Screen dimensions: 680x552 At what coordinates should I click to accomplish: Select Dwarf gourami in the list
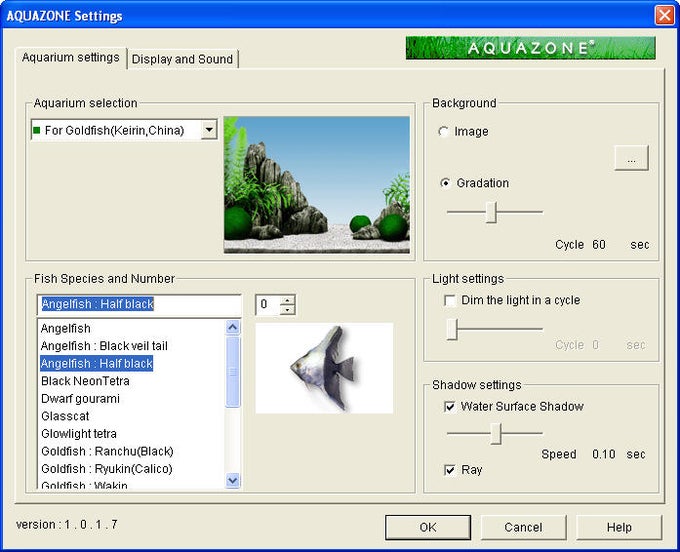[x=80, y=398]
